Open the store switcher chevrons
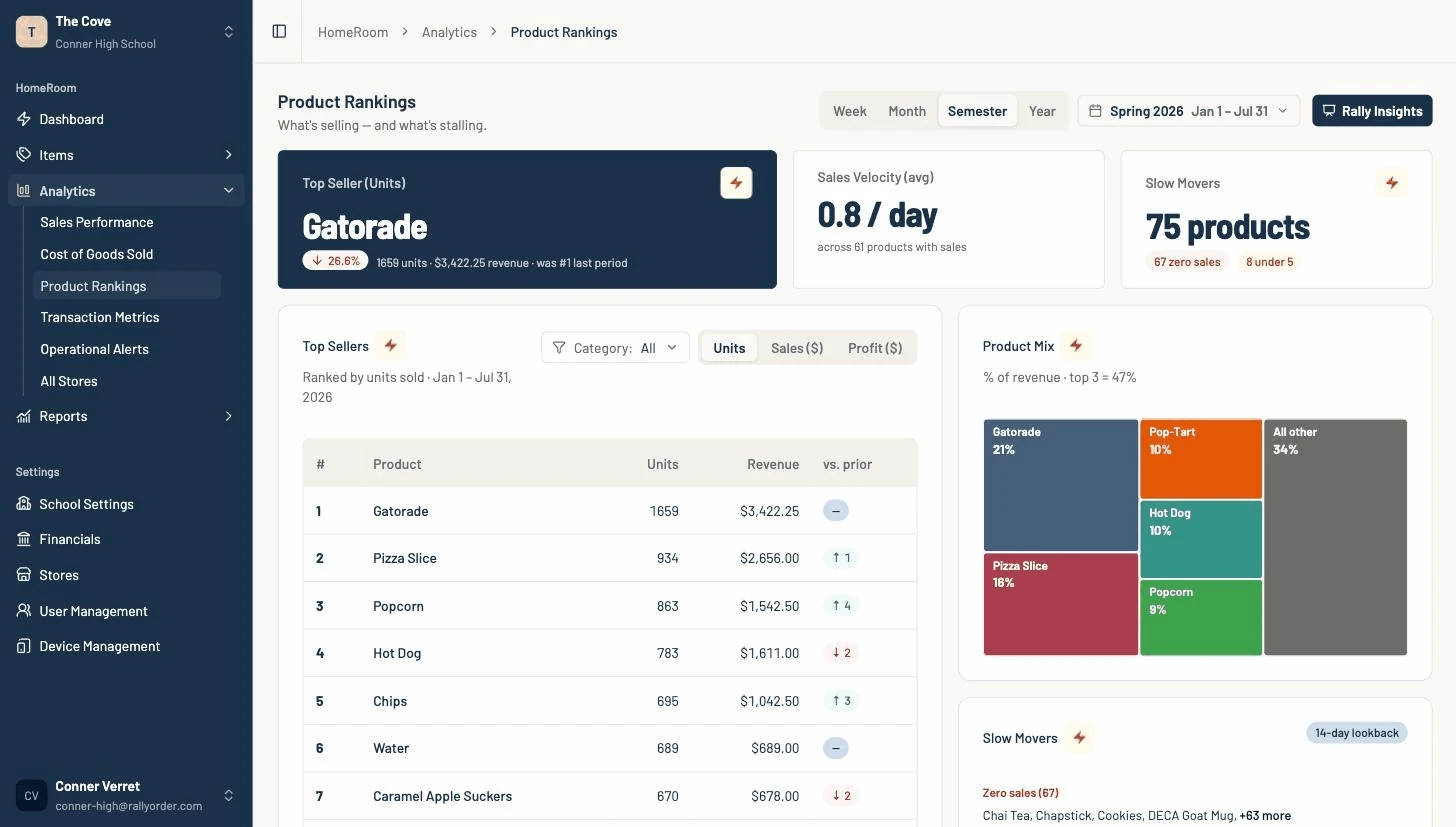 point(228,32)
